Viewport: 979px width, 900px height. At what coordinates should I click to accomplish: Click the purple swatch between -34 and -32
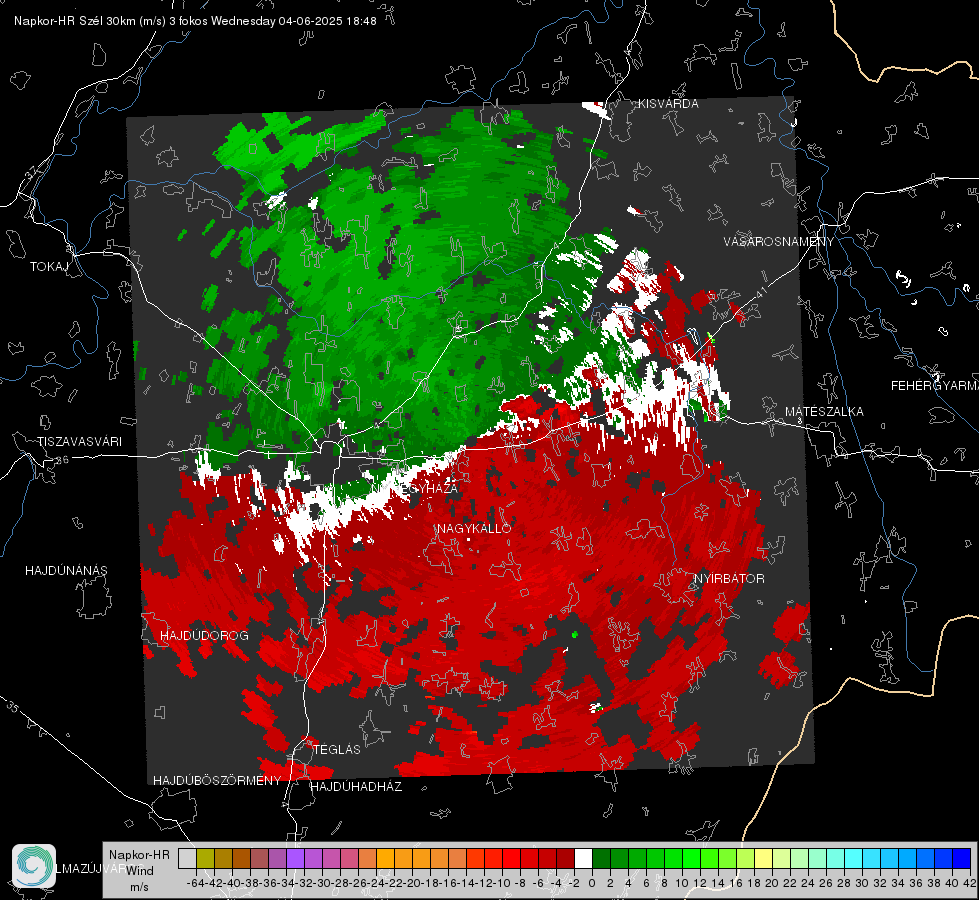point(295,858)
